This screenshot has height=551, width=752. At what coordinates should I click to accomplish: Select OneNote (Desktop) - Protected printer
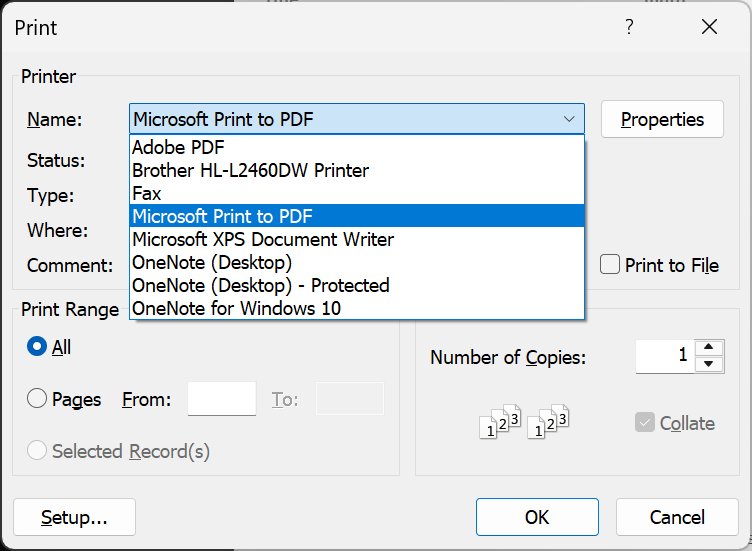357,285
